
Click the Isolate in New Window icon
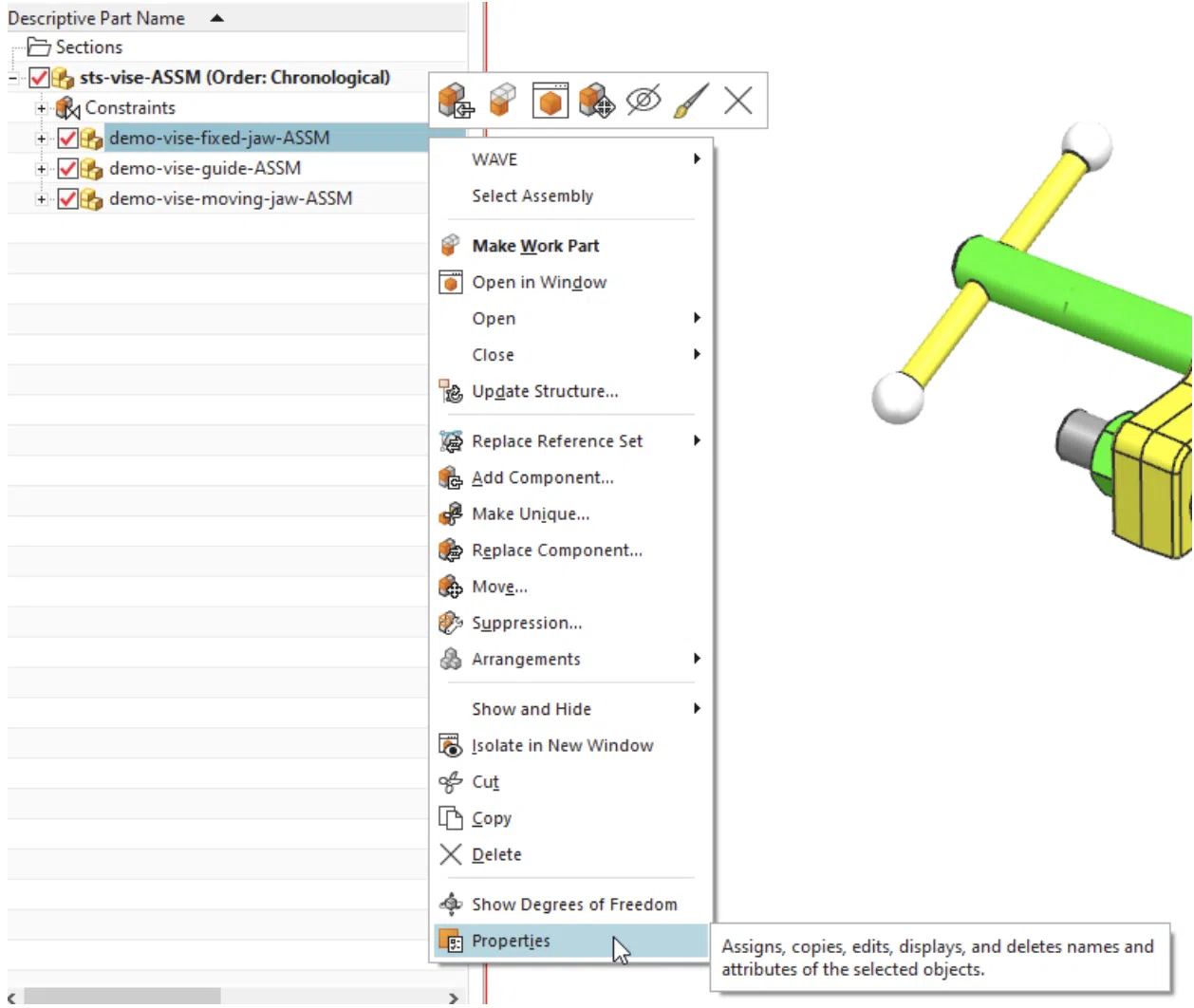(451, 745)
